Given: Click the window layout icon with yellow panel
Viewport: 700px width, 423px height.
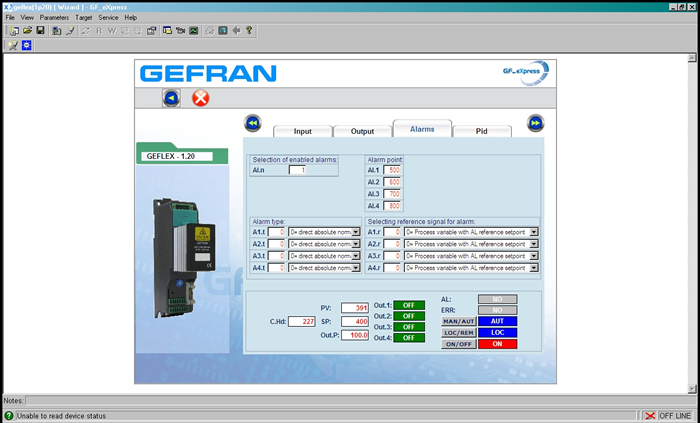Looking at the screenshot, I should coord(167,31).
